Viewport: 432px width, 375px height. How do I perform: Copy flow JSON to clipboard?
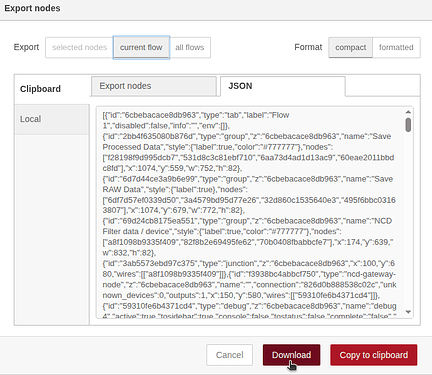click(x=374, y=355)
